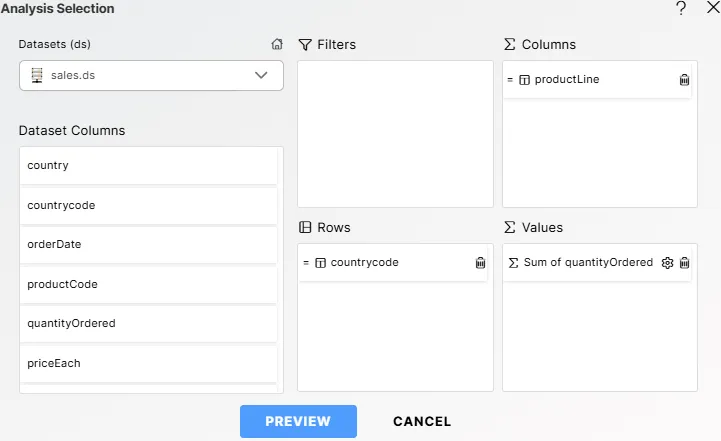Select the productCode dataset column
This screenshot has width=721, height=441.
pos(148,284)
